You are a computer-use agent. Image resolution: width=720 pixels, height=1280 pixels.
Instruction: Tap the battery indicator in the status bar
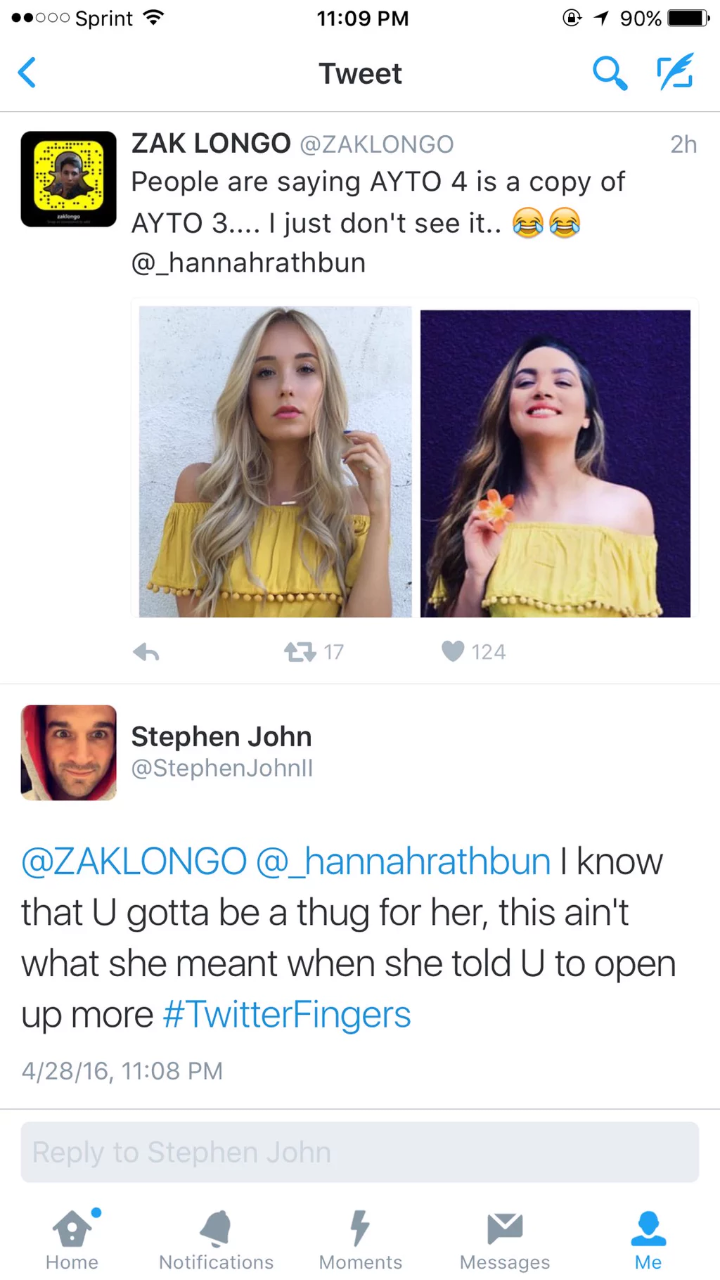[687, 18]
